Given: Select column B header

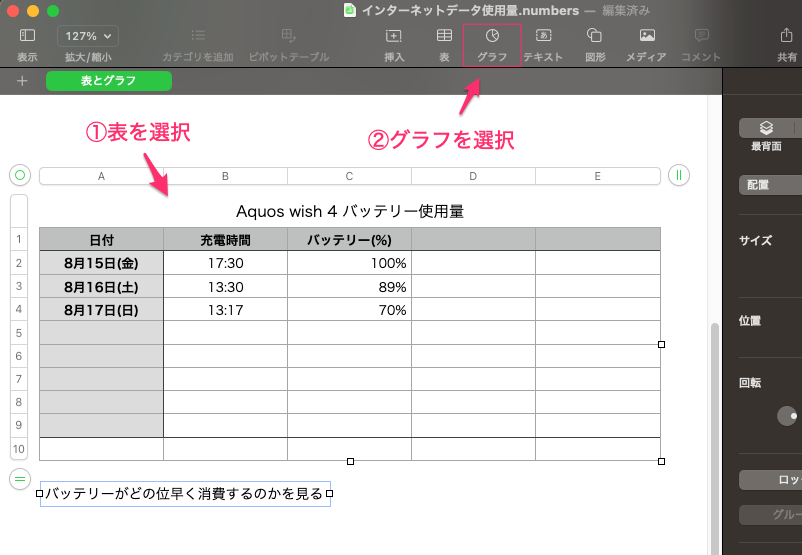Looking at the screenshot, I should tap(225, 176).
